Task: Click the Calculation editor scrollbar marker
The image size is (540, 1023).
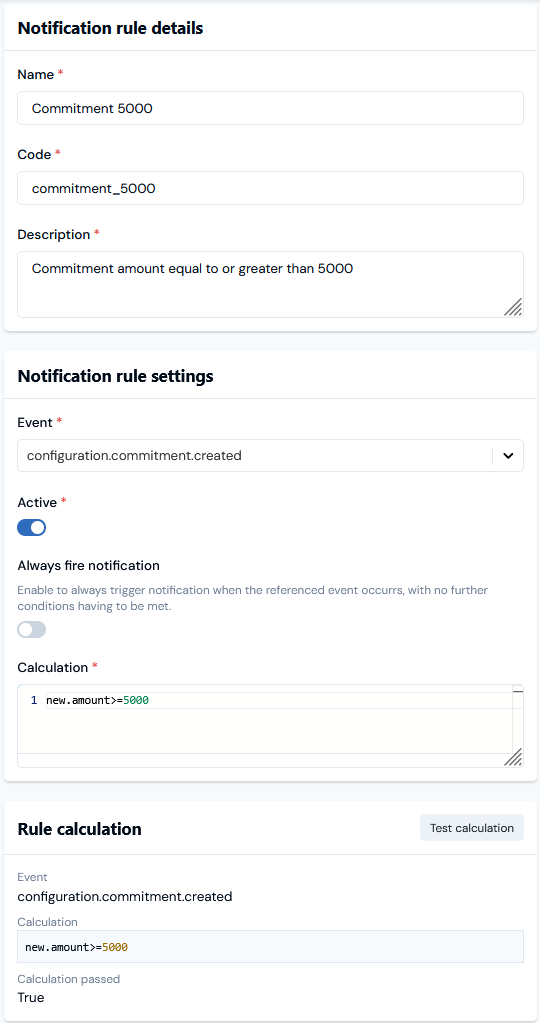Action: (518, 691)
